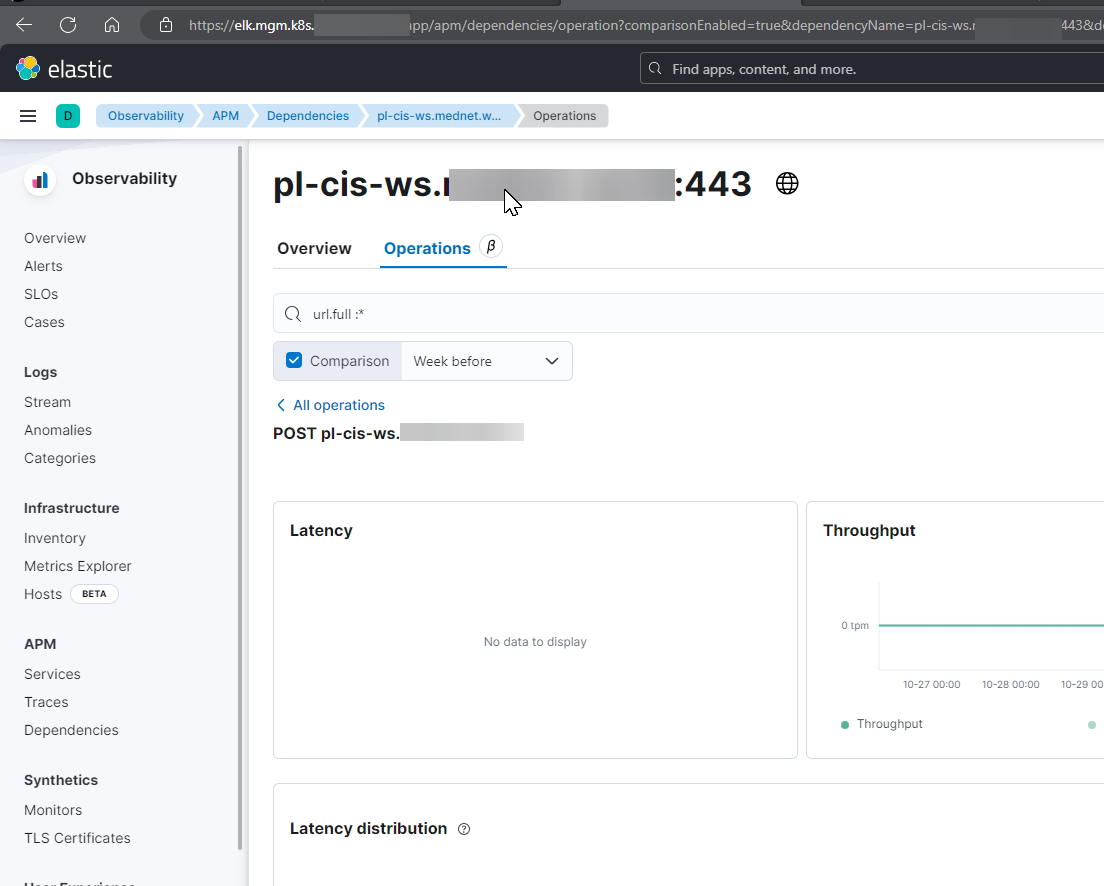This screenshot has height=886, width=1104.
Task: Open the APM breadcrumb link
Action: click(x=225, y=115)
